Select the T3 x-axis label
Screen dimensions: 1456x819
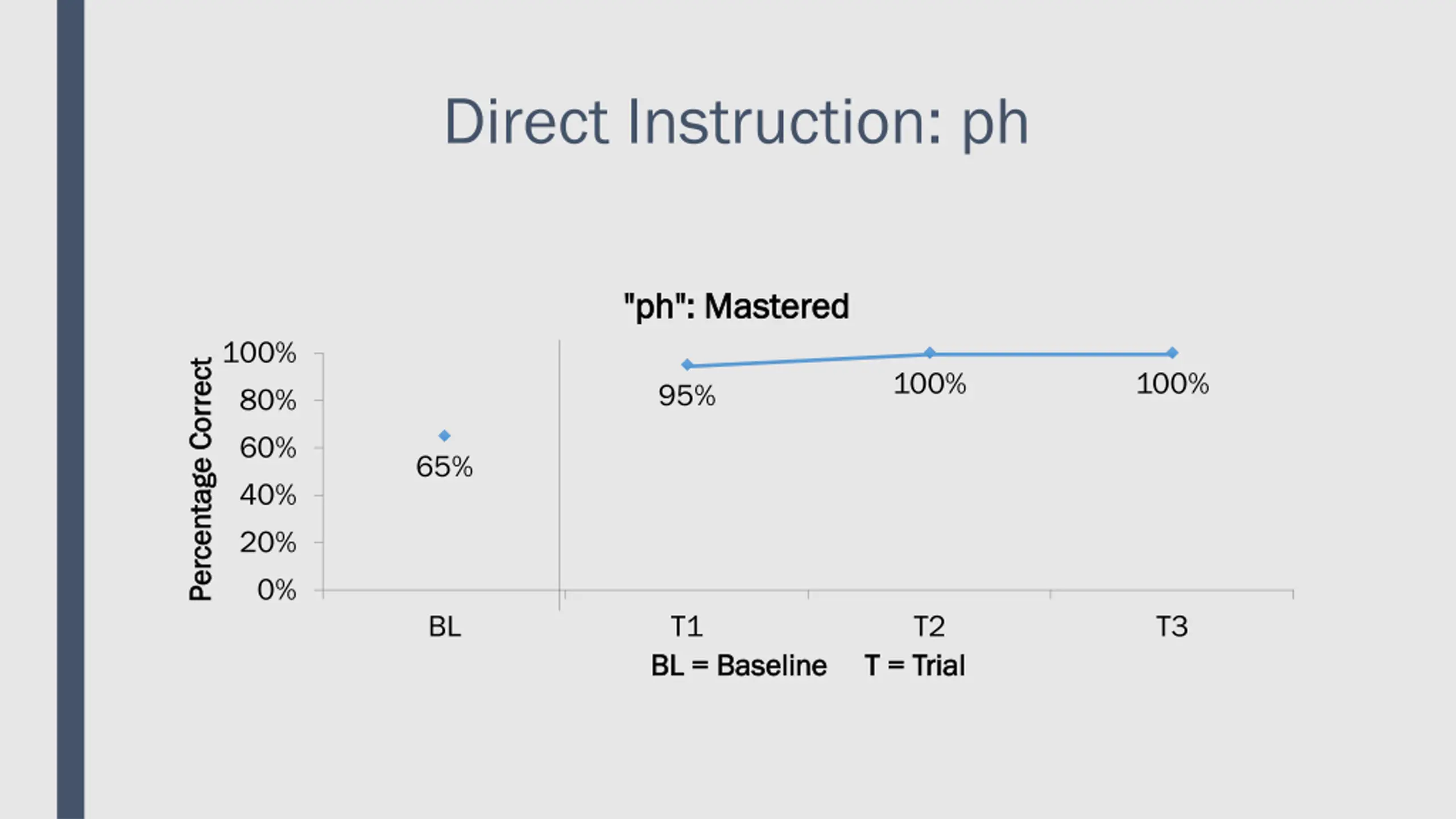pos(1172,627)
